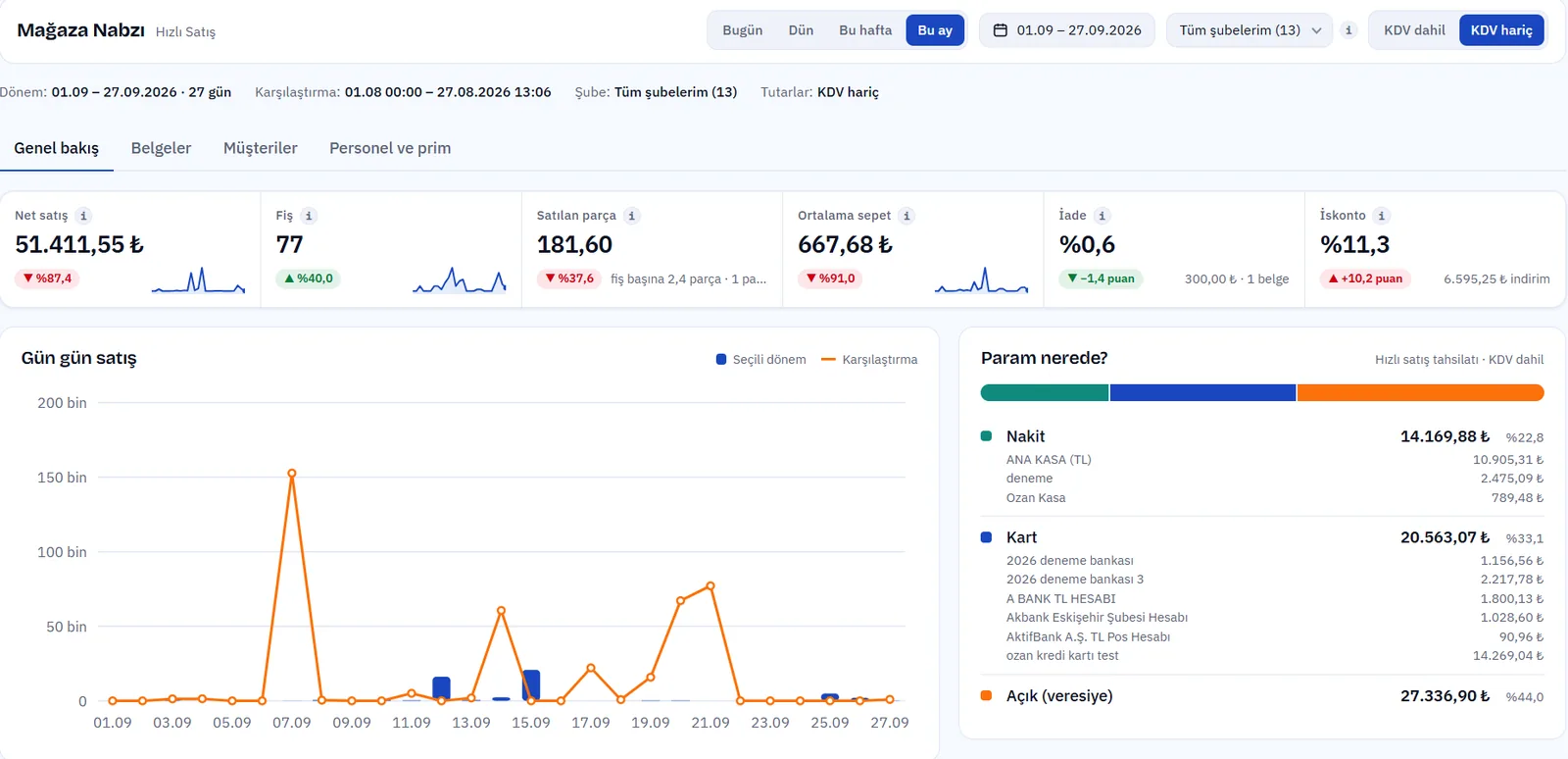Go to the Müşteriler tab
The width and height of the screenshot is (1568, 759).
click(x=261, y=148)
